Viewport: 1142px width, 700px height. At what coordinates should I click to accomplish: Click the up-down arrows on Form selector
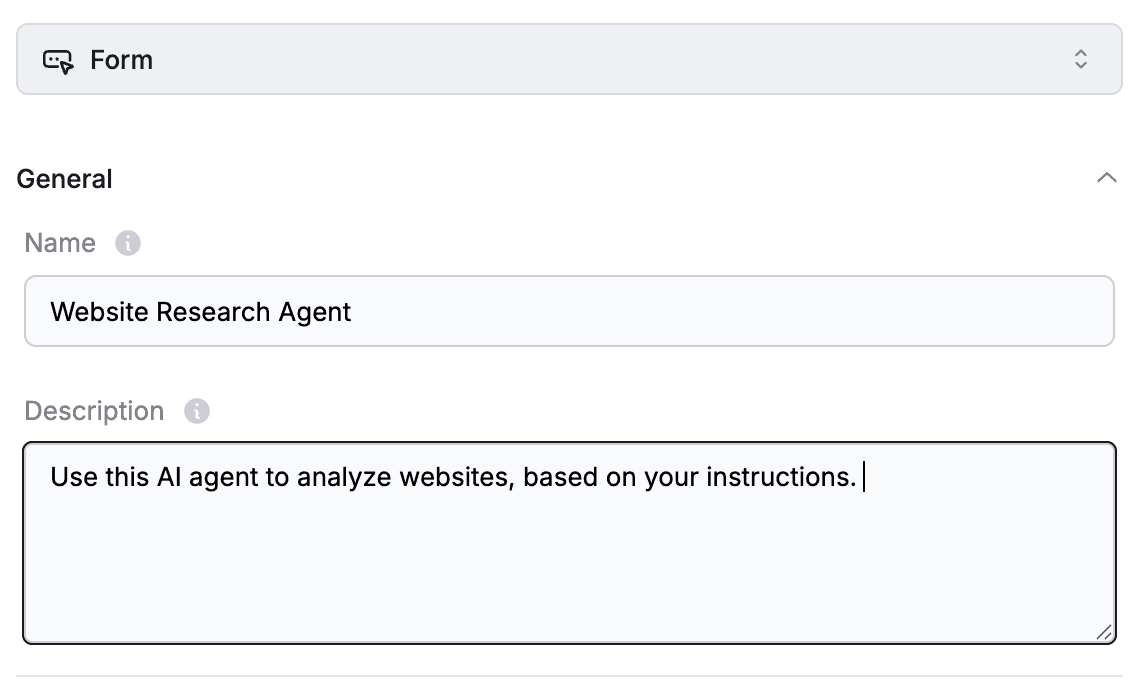click(1081, 59)
